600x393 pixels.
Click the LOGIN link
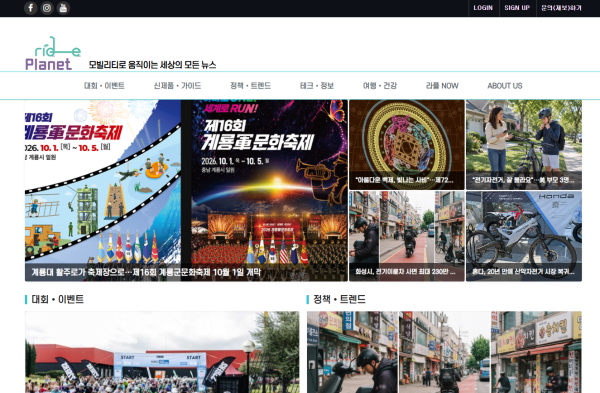pos(483,8)
